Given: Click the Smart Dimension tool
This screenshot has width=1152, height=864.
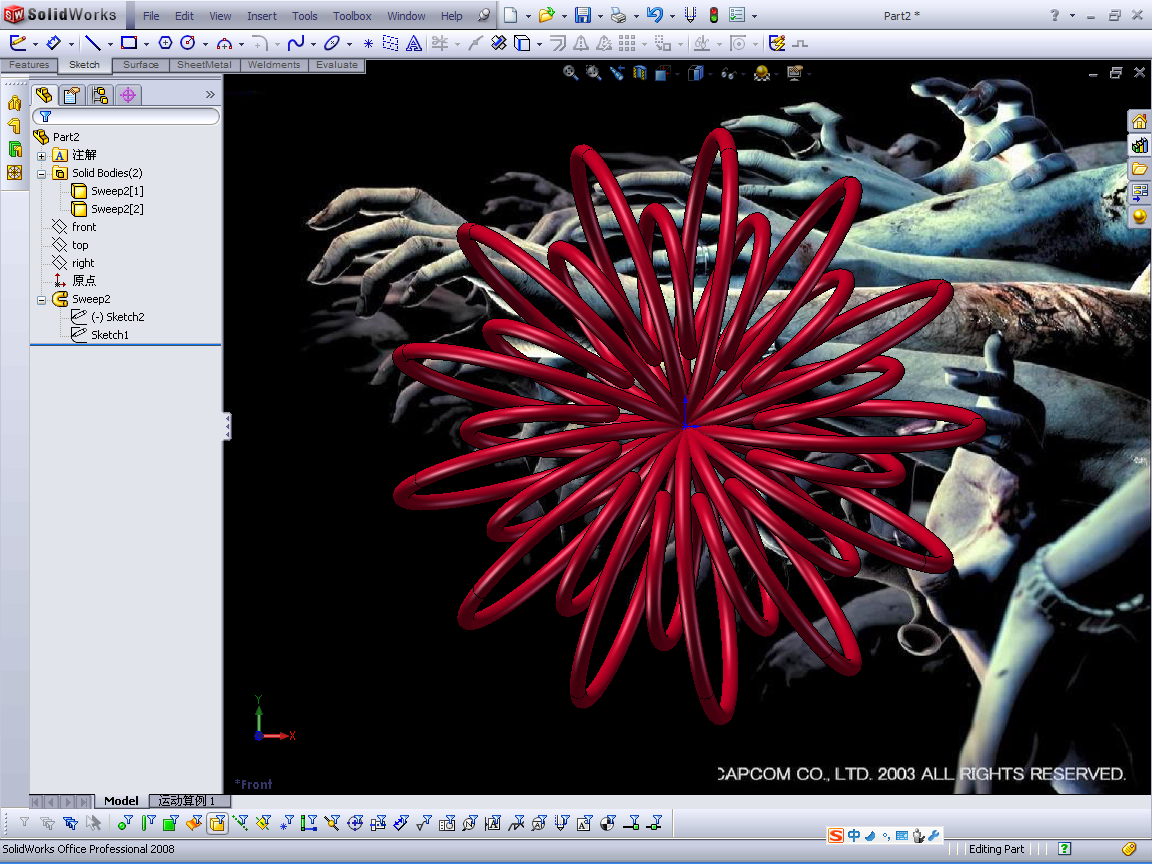Looking at the screenshot, I should 55,43.
